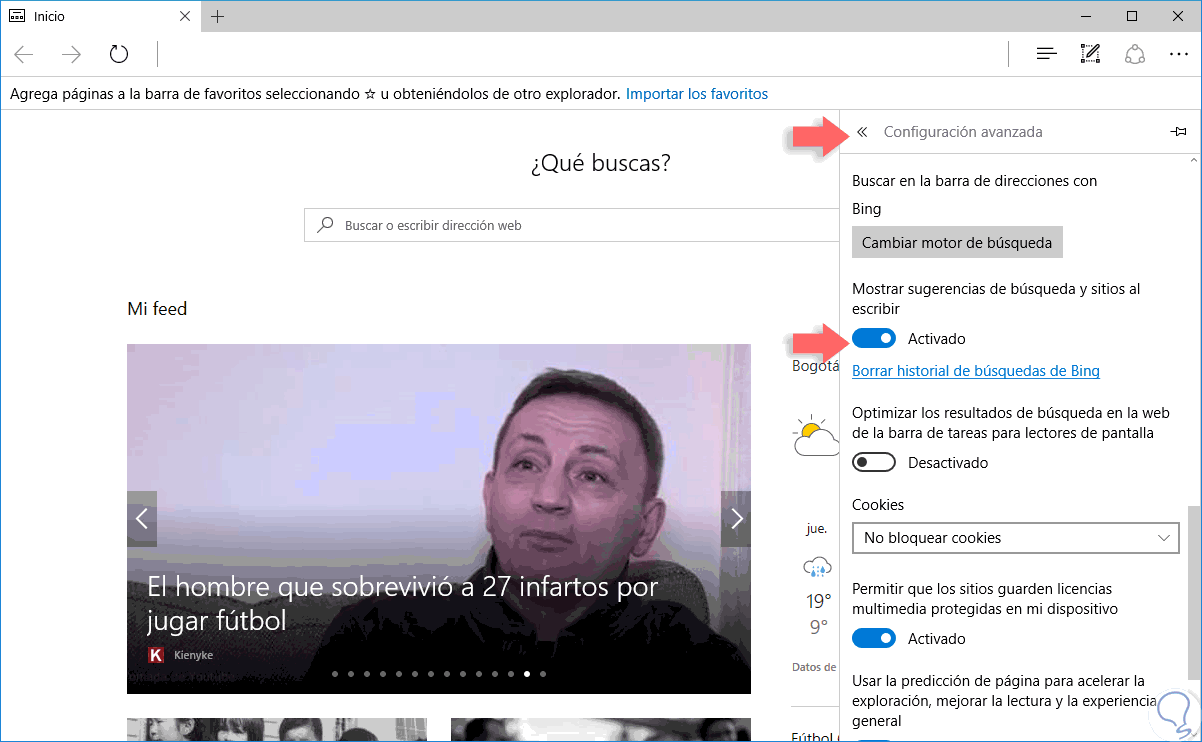Maximize the Edge window
Viewport: 1202px width, 742px height.
pos(1132,16)
